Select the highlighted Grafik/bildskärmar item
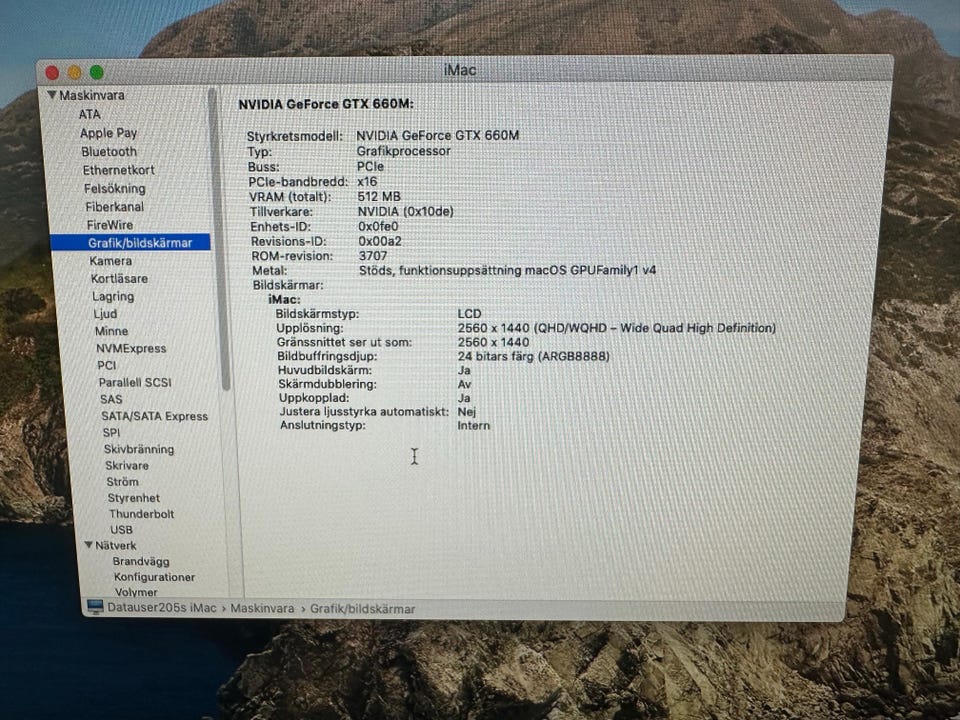Viewport: 960px width, 720px height. [130, 242]
